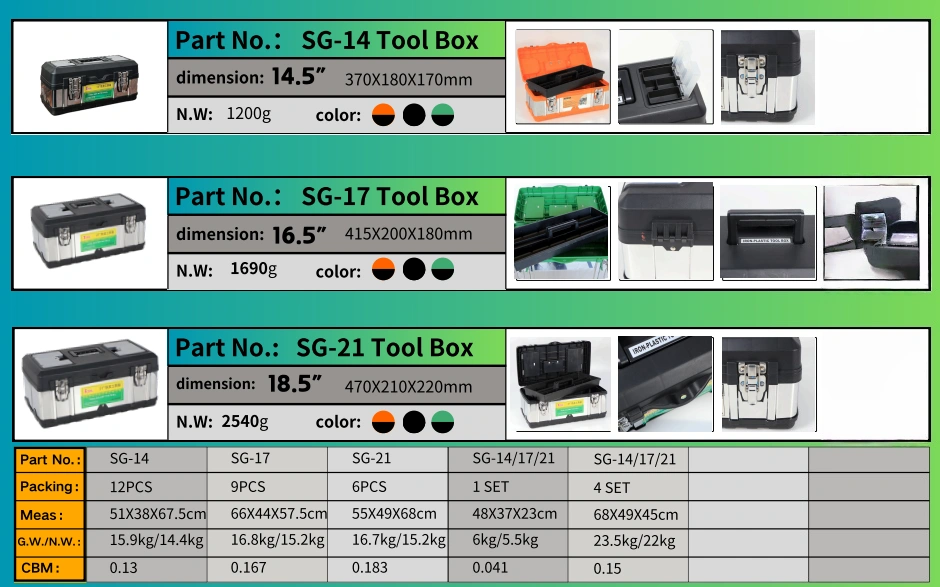This screenshot has width=940, height=587.
Task: Open the SG-17 tool box main product image
Action: click(x=88, y=231)
